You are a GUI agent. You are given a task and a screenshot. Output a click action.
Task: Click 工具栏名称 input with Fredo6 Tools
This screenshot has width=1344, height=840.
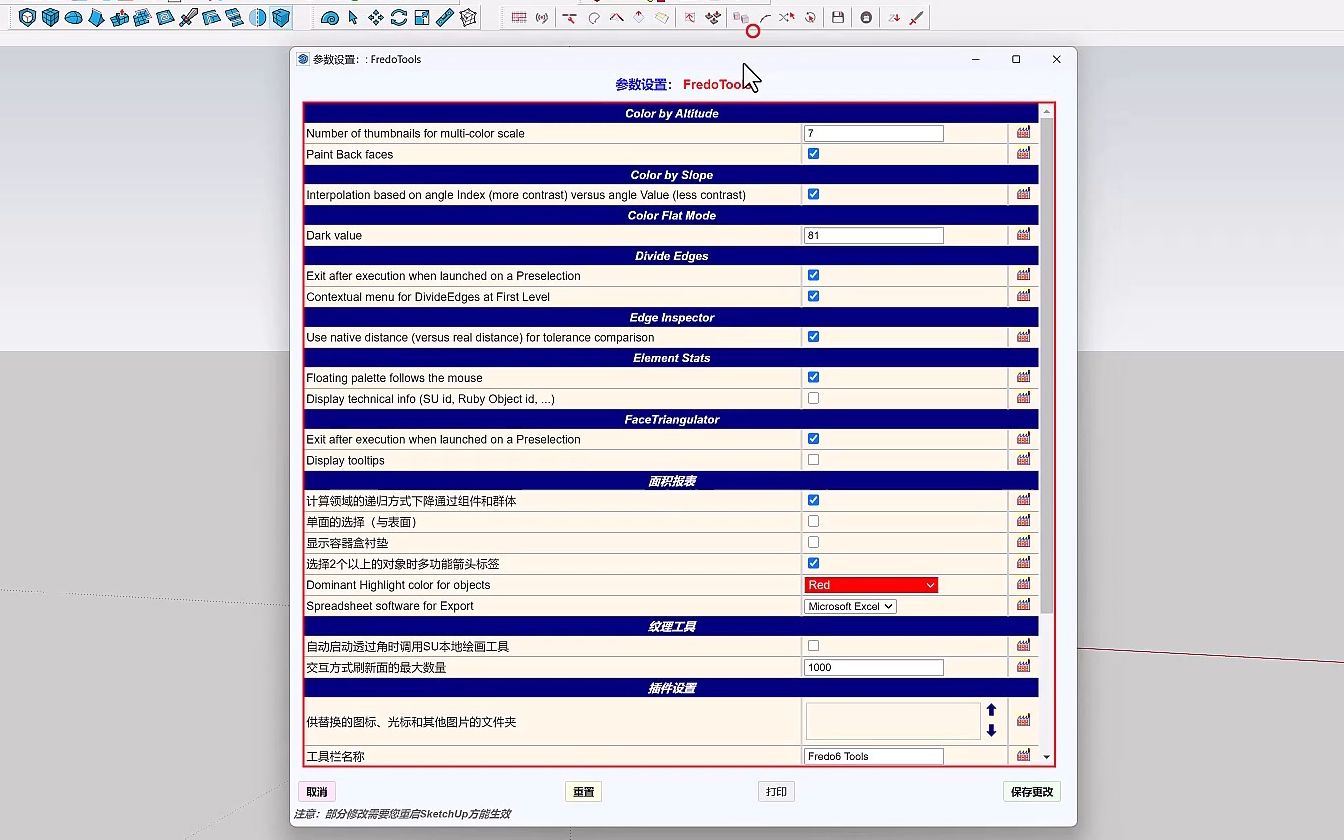[874, 756]
